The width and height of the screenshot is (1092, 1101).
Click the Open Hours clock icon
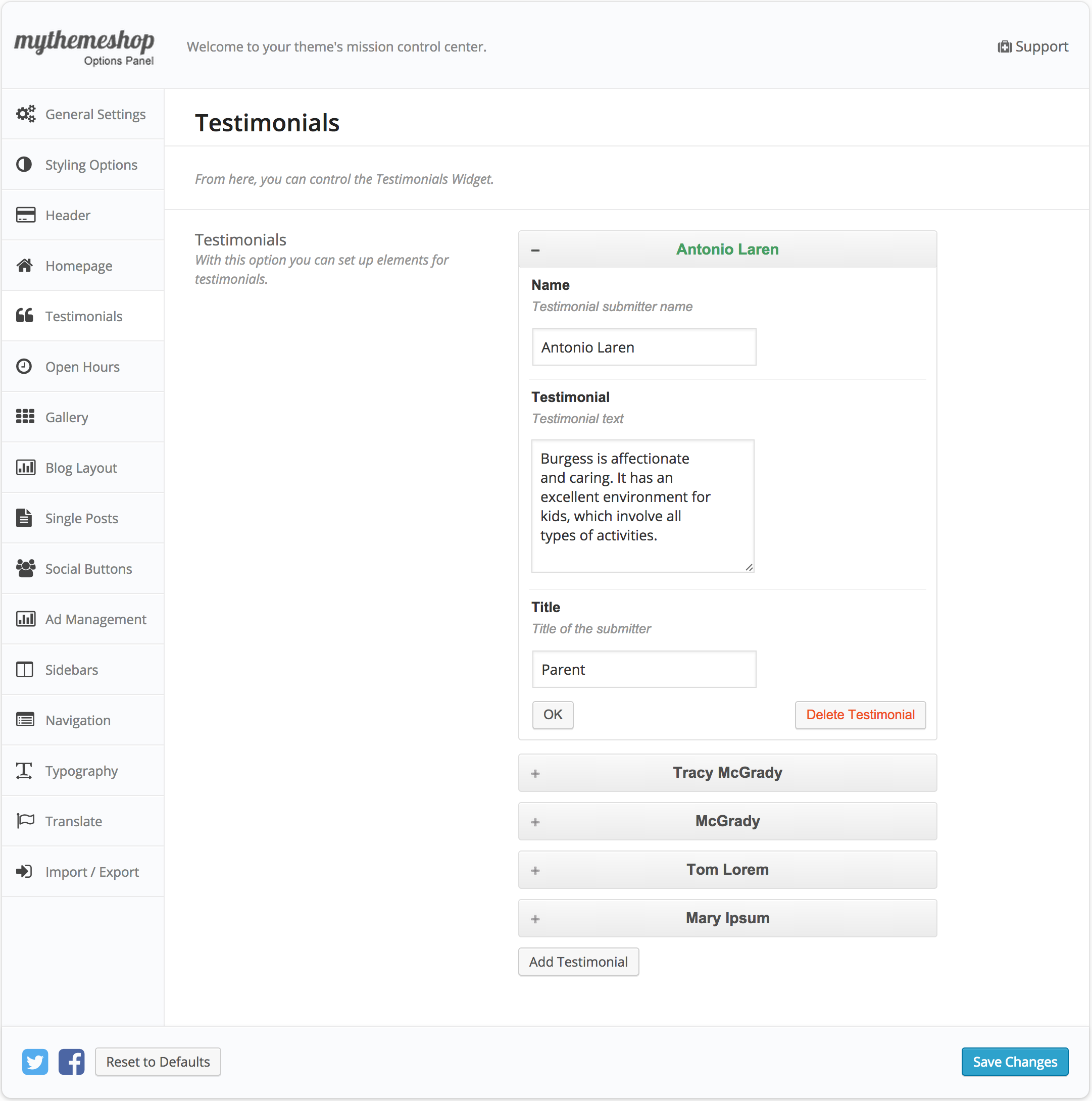coord(24,367)
